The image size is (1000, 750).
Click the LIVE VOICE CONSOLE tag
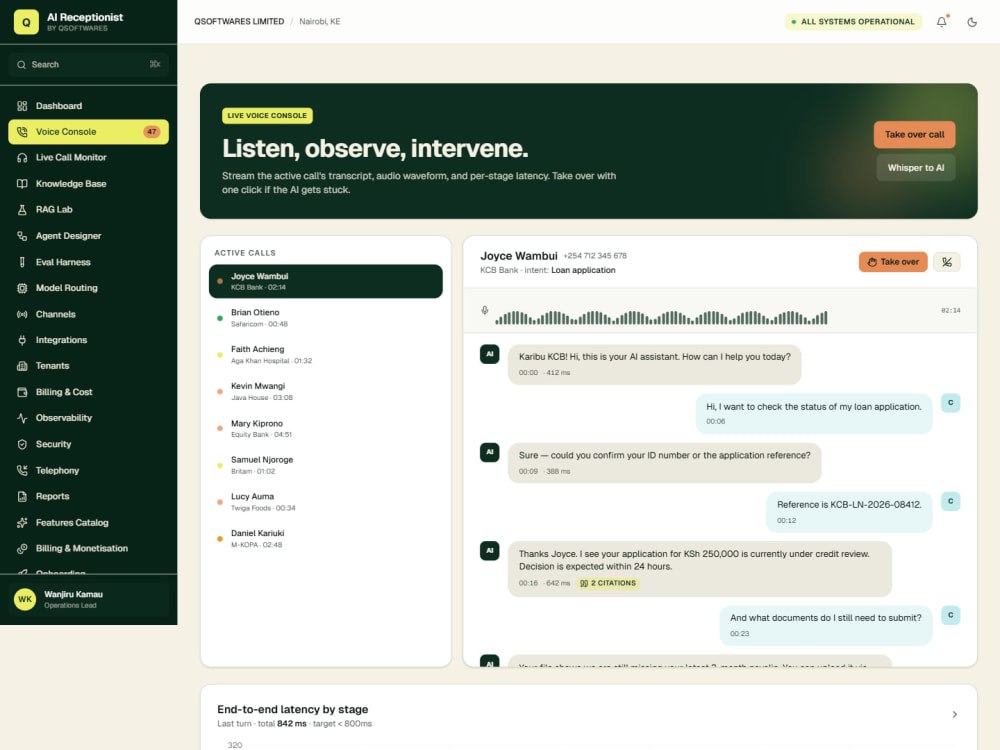click(267, 115)
